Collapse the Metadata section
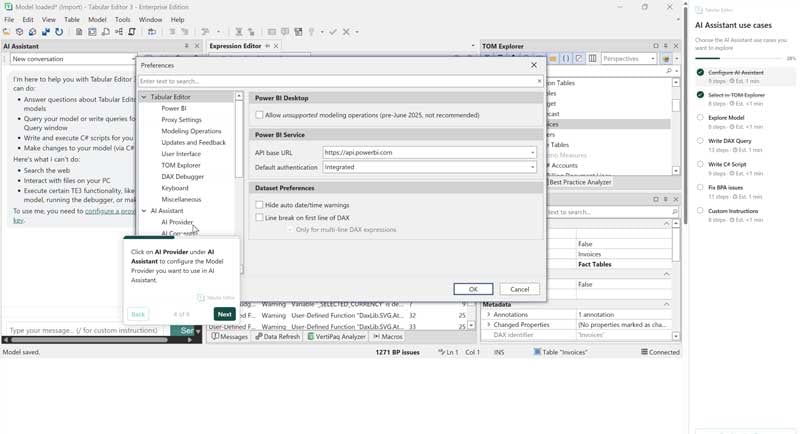800x434 pixels. click(x=667, y=304)
